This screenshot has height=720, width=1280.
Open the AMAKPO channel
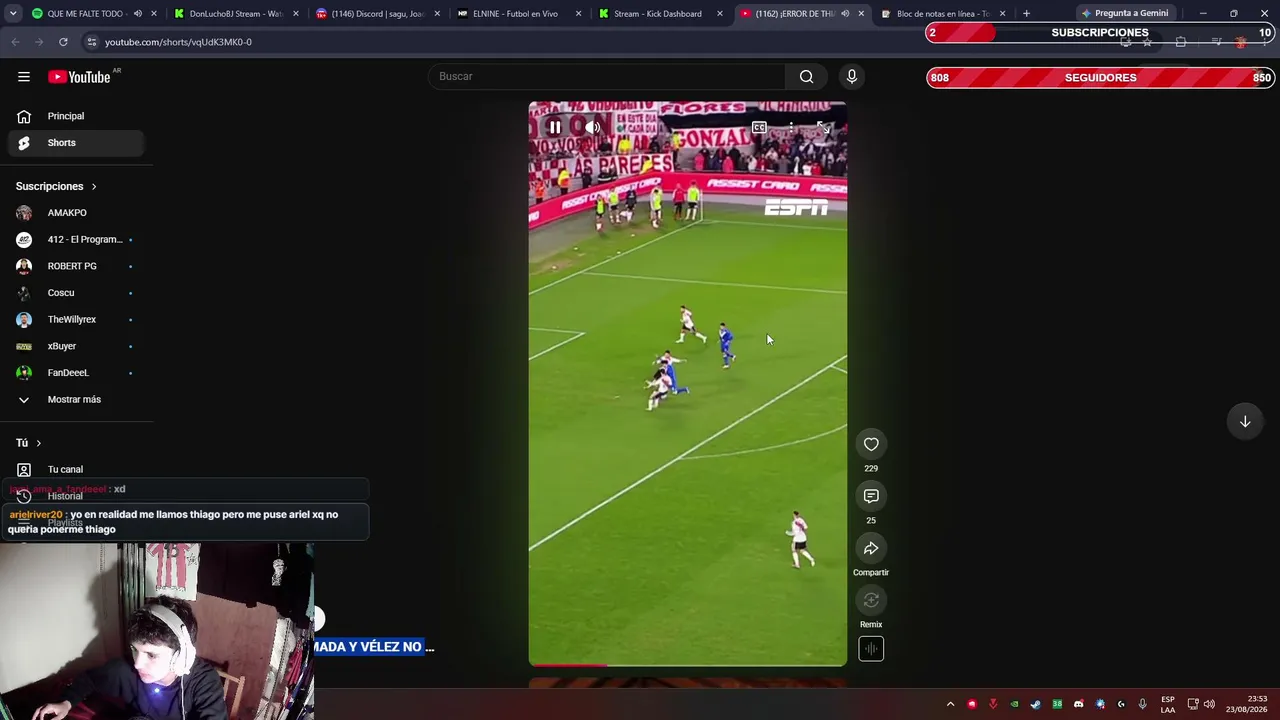(76, 213)
